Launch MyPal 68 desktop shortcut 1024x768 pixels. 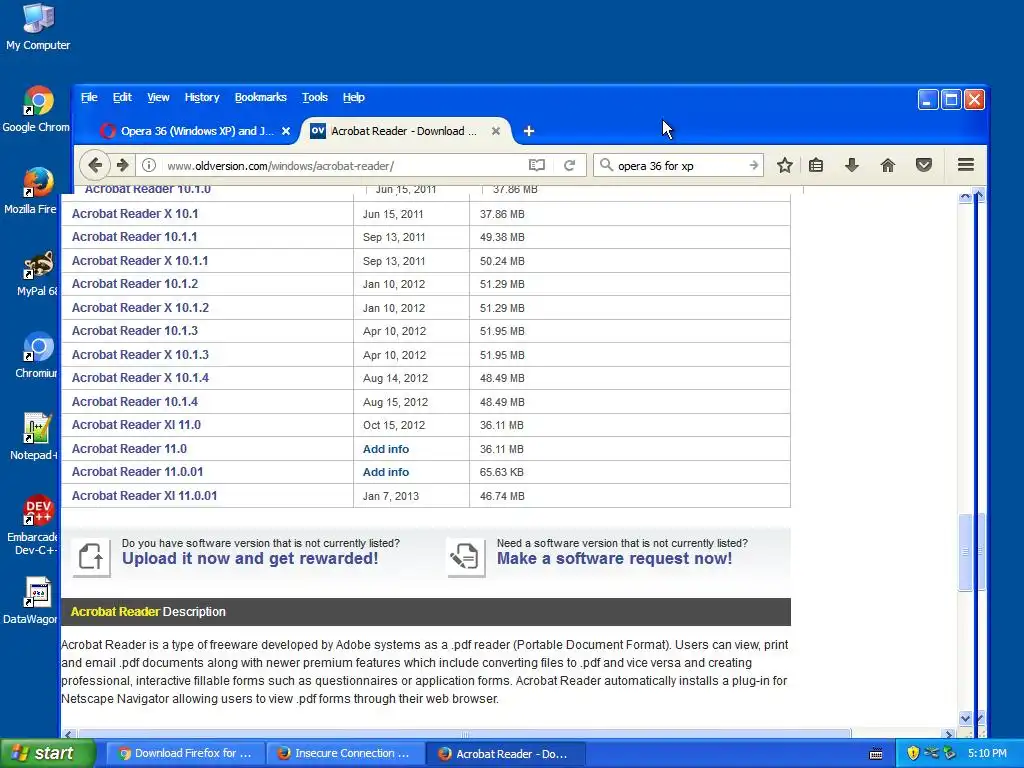(x=38, y=273)
